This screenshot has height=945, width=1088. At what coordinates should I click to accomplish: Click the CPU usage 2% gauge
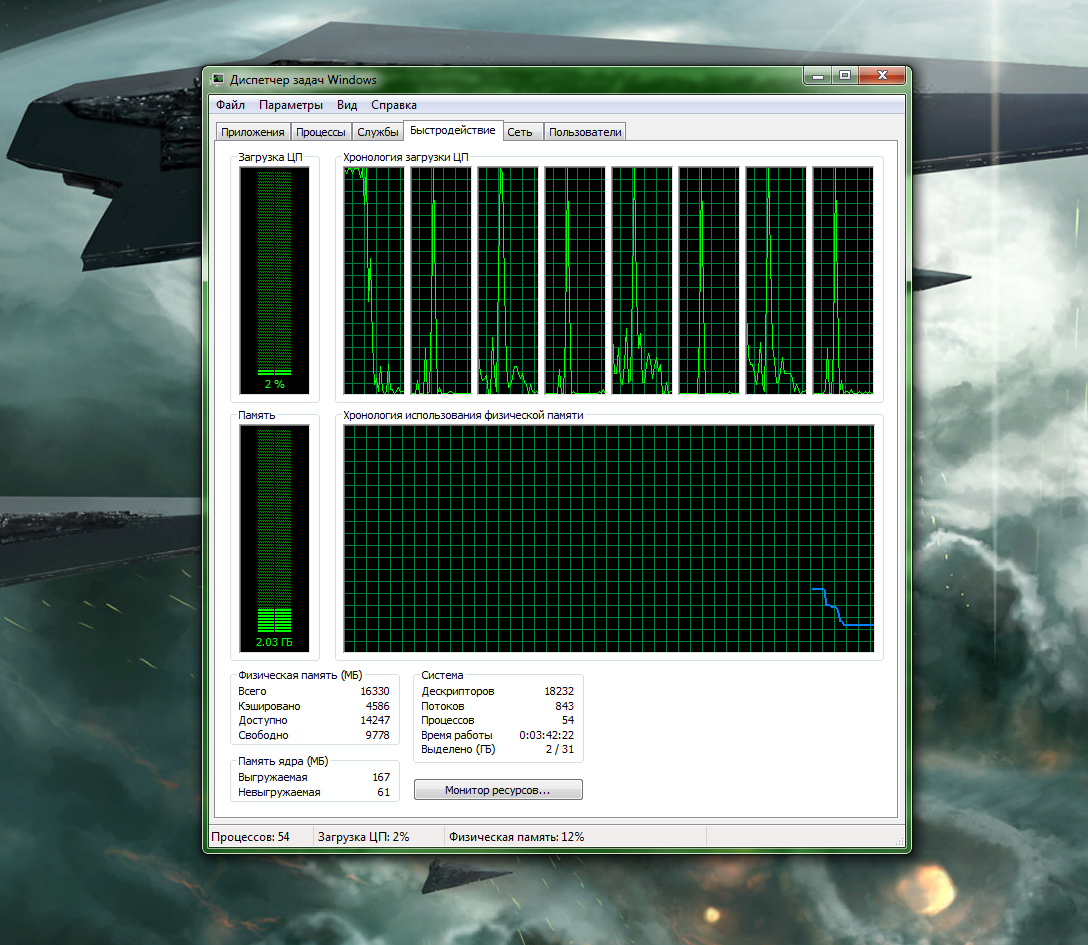[274, 280]
